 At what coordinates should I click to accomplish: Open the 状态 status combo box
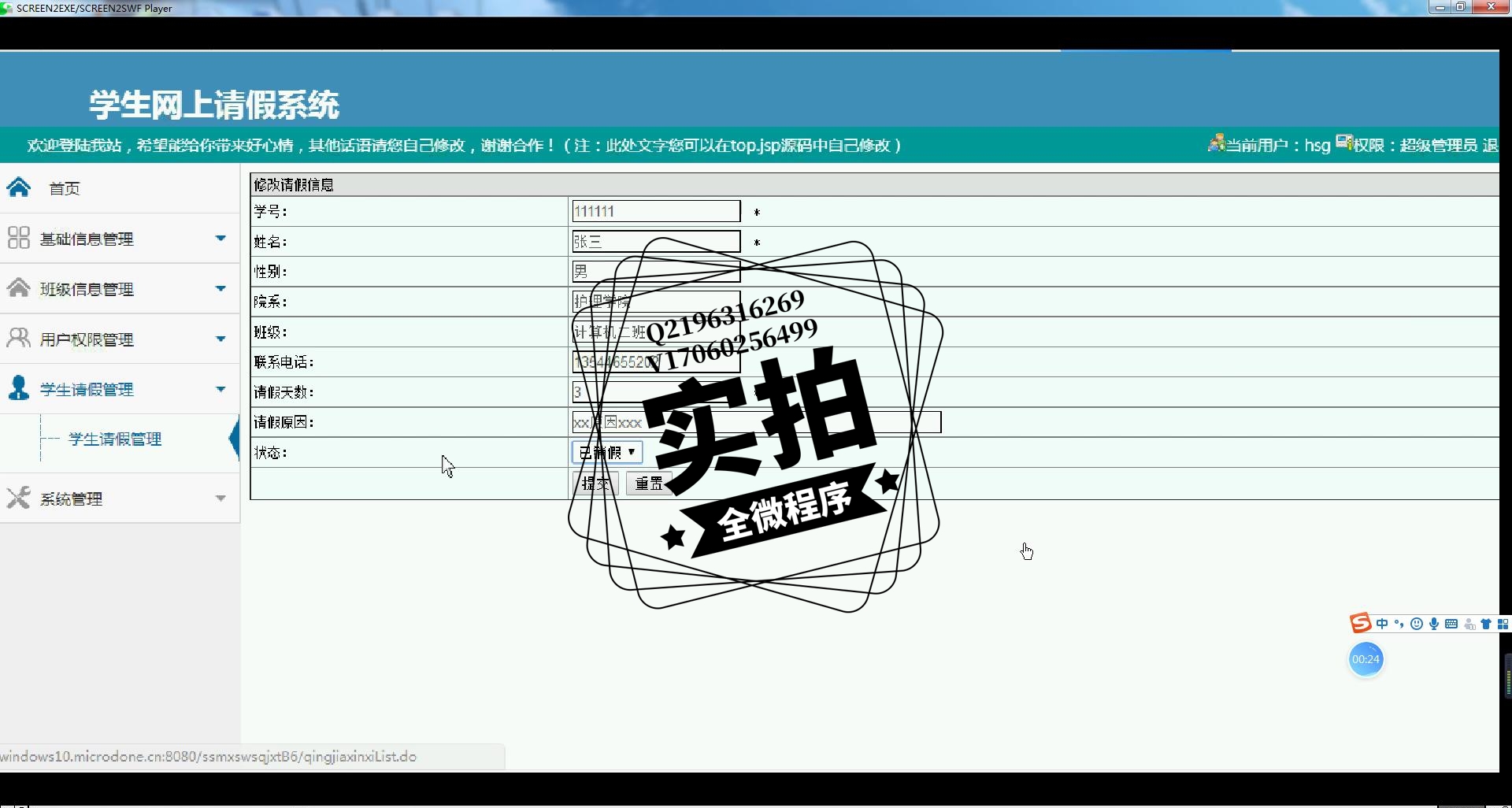point(607,452)
